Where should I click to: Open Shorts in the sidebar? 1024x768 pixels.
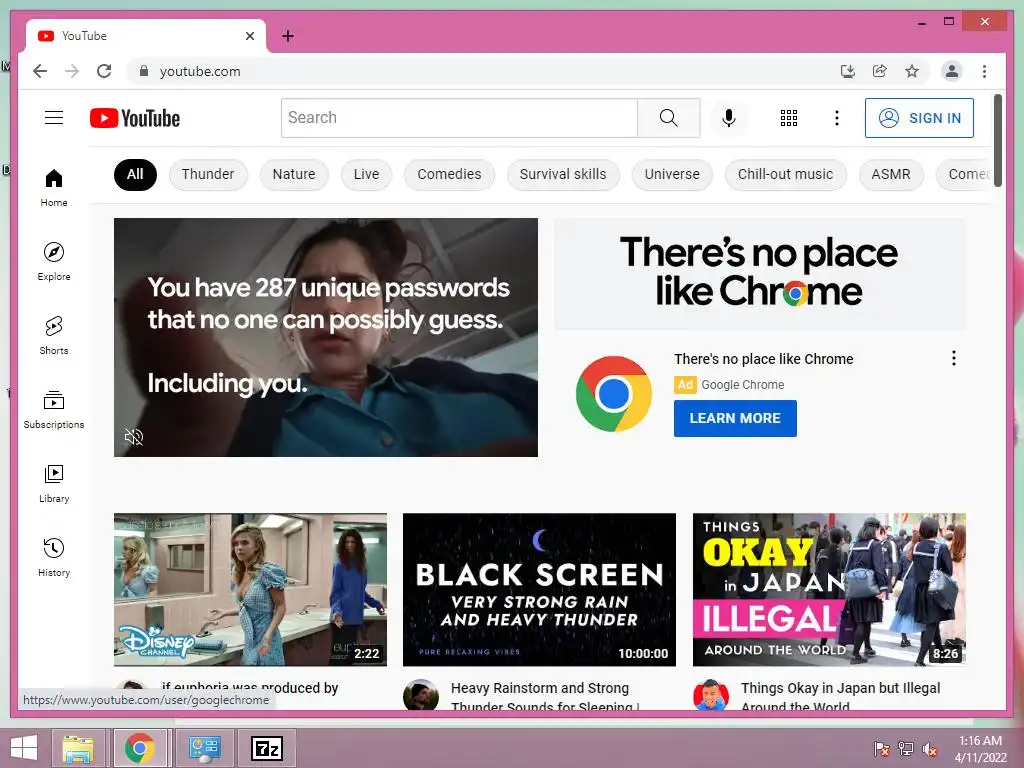(x=54, y=335)
